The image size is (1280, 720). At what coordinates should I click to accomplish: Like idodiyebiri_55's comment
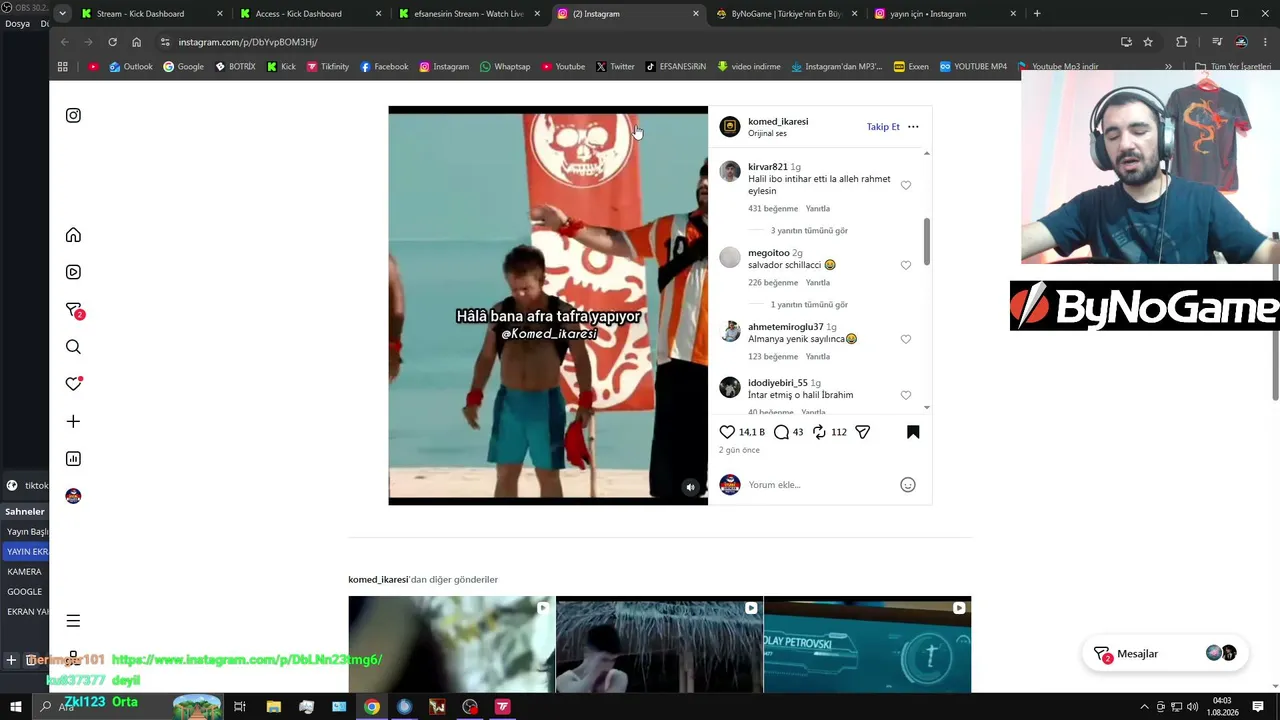coord(906,395)
